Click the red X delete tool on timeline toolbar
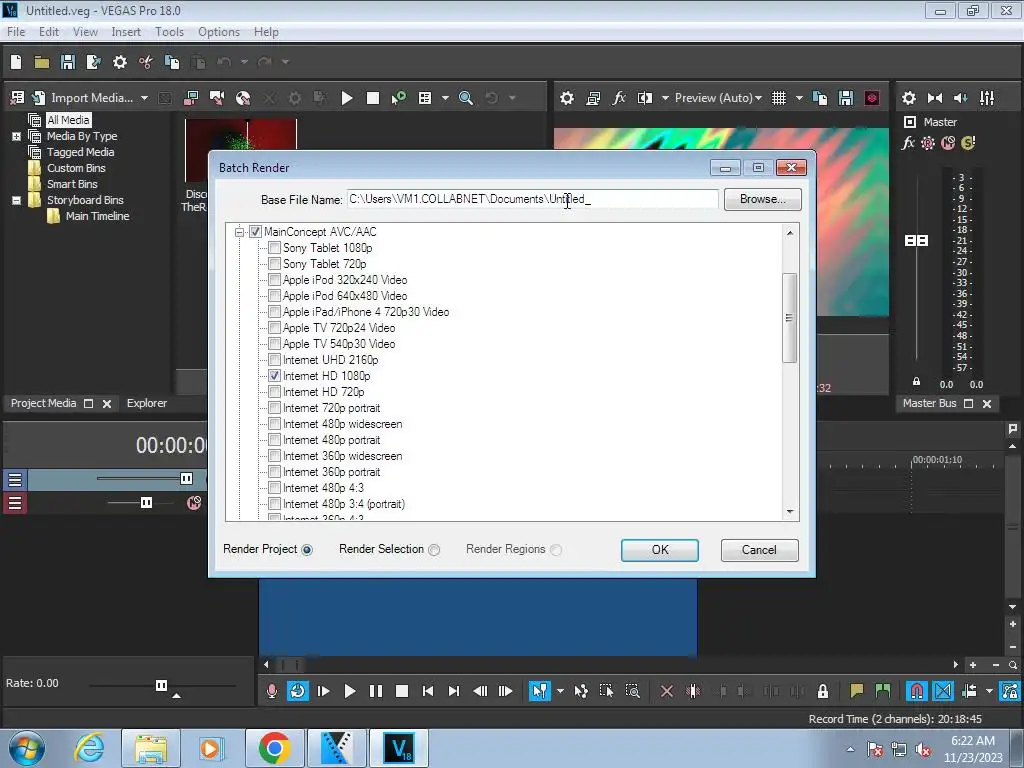 (x=667, y=691)
